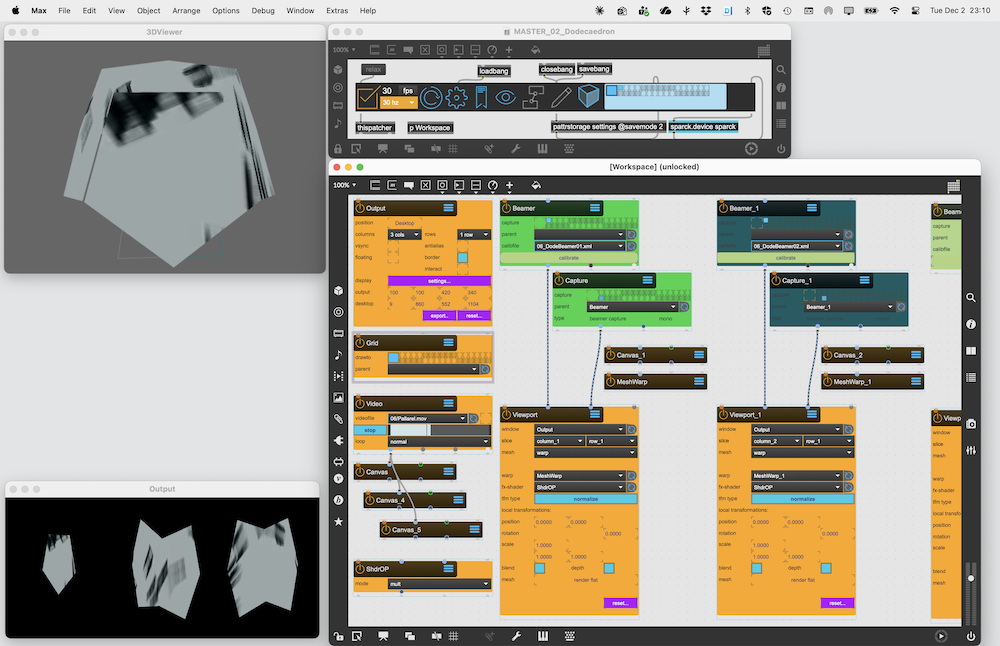Click the video playback position slider
The width and height of the screenshot is (1000, 646).
point(430,430)
